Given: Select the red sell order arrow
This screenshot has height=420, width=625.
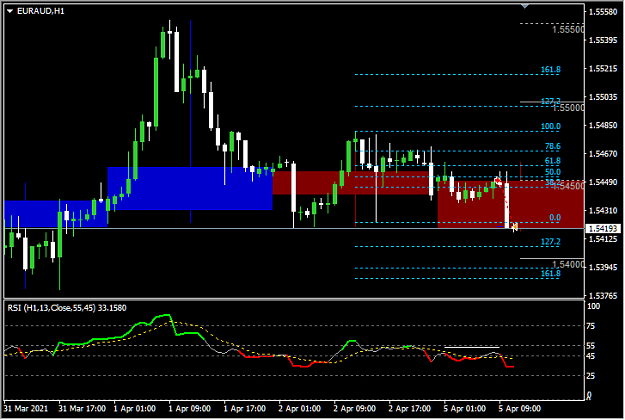Looking at the screenshot, I should [x=498, y=181].
